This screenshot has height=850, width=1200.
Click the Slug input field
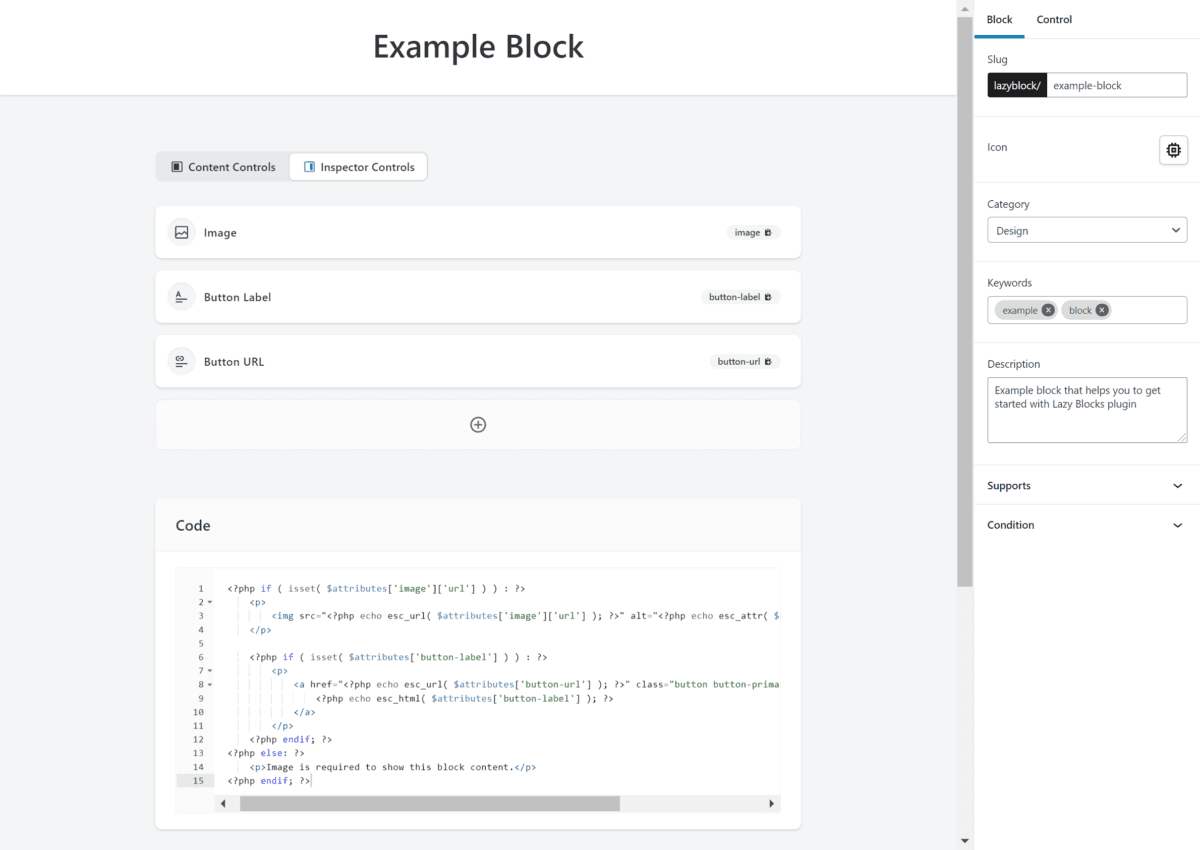point(1116,86)
